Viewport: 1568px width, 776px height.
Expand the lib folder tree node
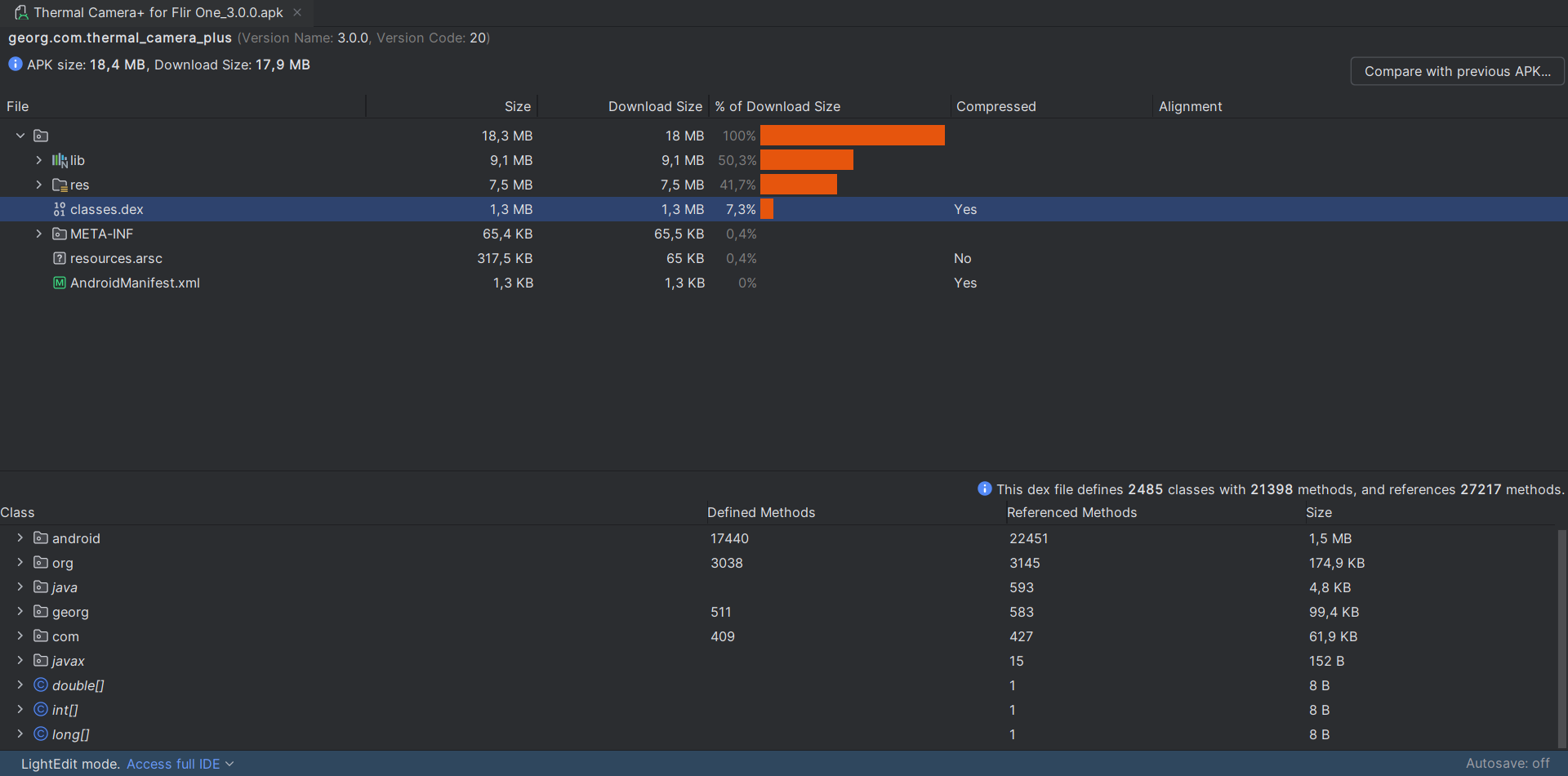point(38,160)
